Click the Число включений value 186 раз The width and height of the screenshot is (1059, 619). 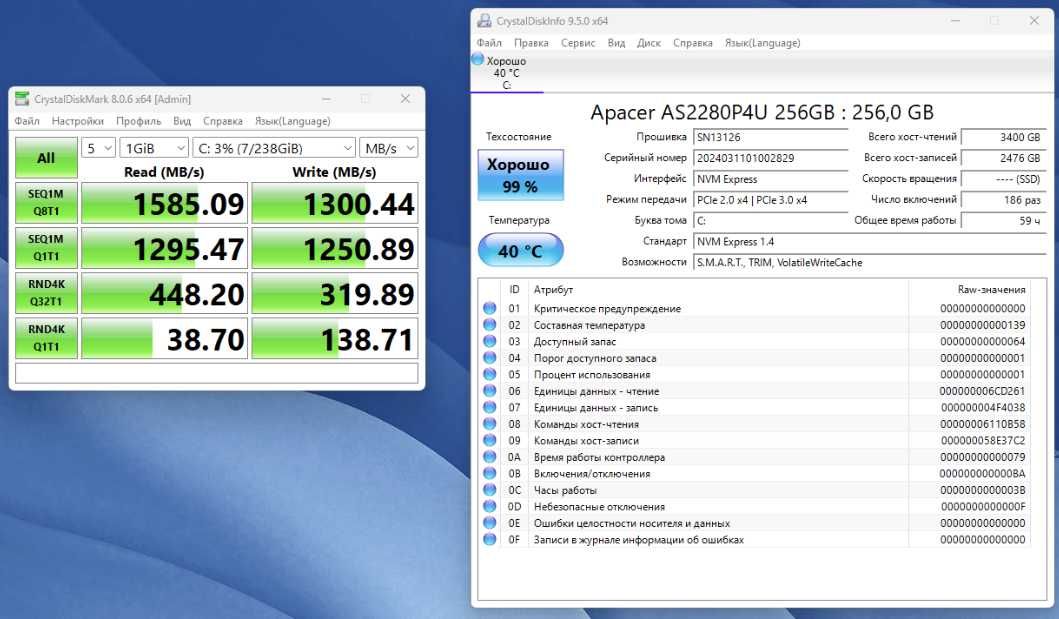[1004, 200]
